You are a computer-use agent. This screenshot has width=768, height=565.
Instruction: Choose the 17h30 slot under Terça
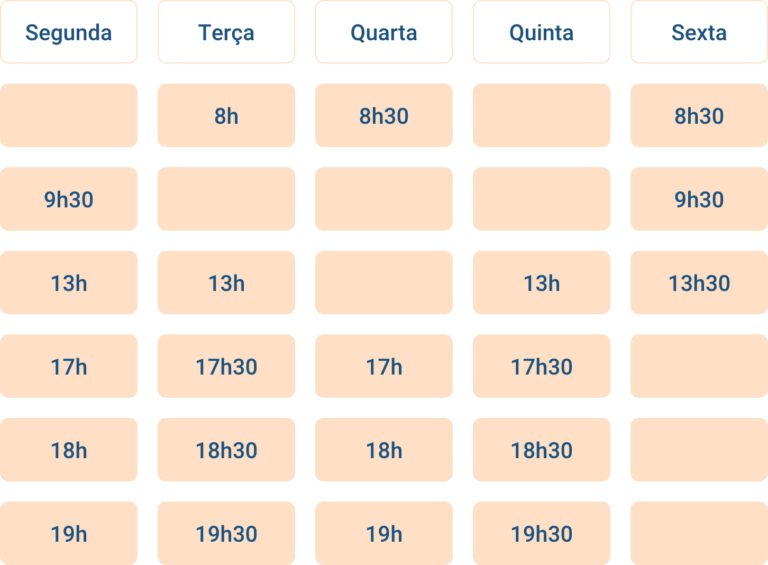point(226,367)
